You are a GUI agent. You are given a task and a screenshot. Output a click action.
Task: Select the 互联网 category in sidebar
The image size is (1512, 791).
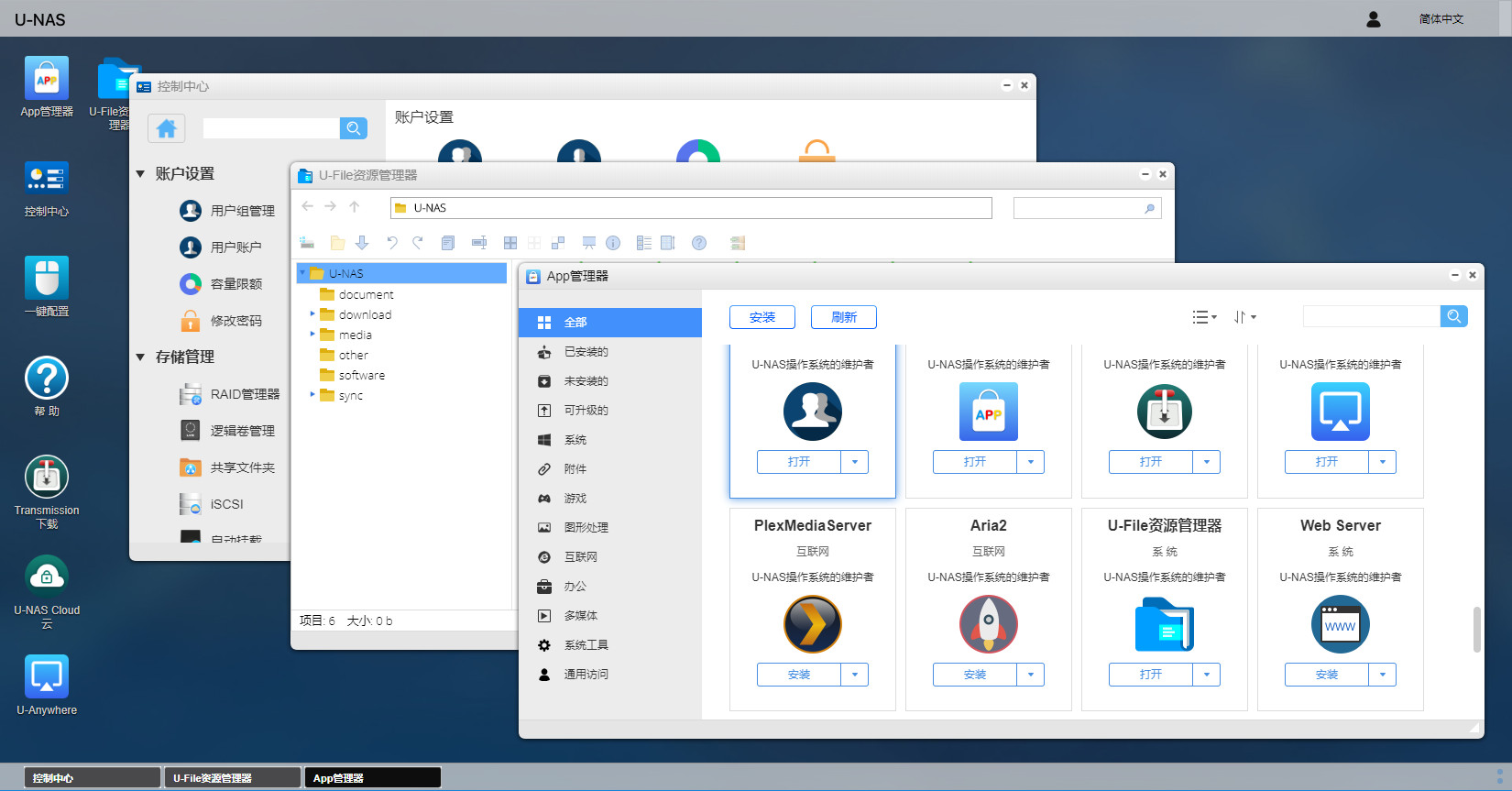(610, 557)
